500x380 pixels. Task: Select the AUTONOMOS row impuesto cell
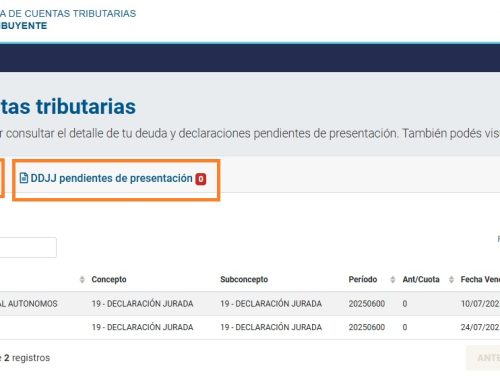[x=29, y=304]
